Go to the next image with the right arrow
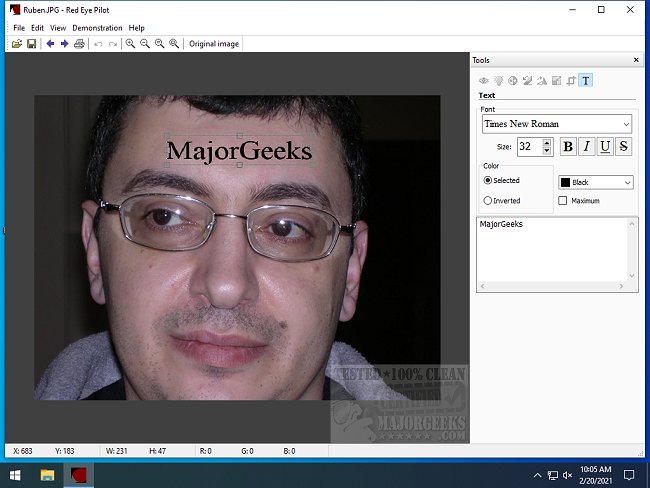The width and height of the screenshot is (650, 488). click(x=64, y=44)
